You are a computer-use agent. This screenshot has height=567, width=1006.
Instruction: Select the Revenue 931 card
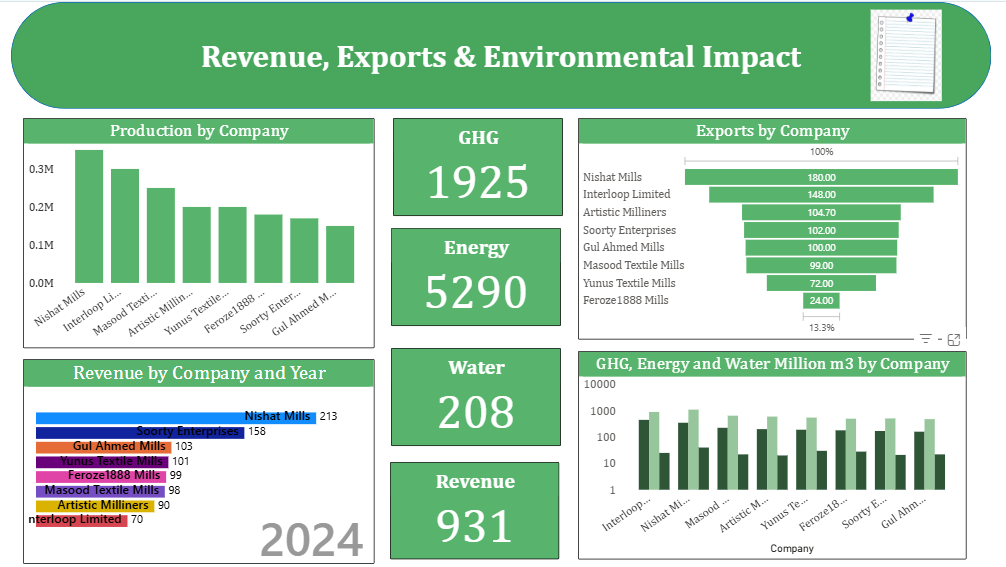click(475, 510)
